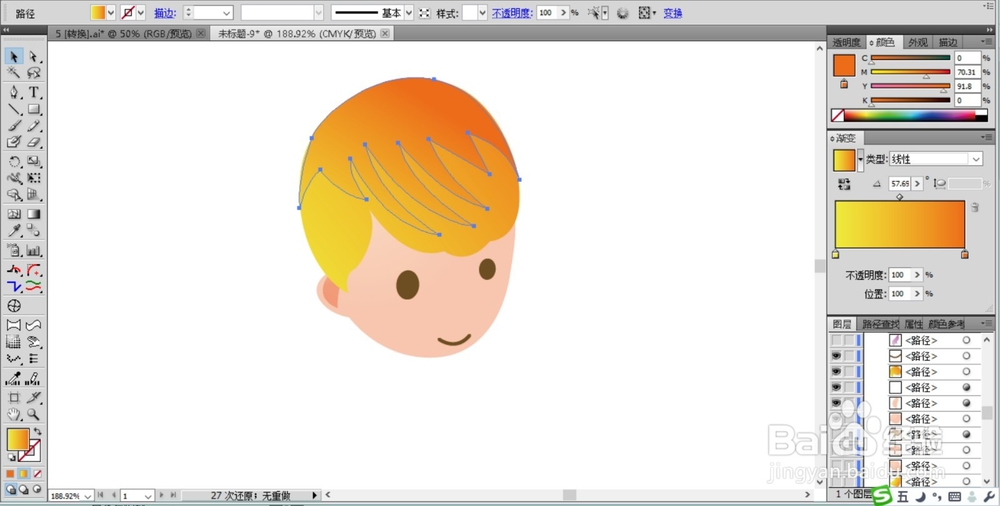
Task: Hide the orange gradient path layer
Action: pos(836,371)
